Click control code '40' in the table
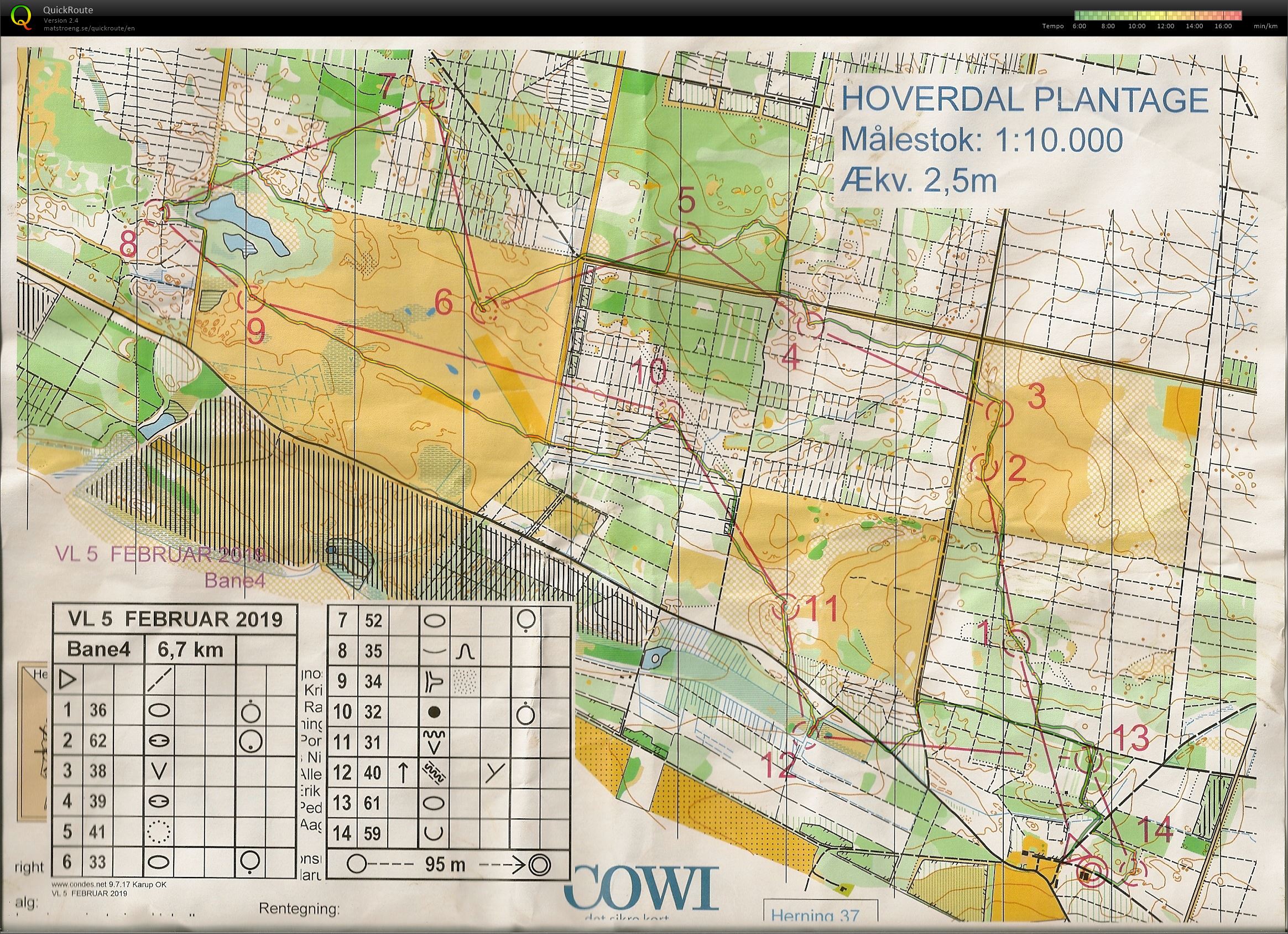Viewport: 1288px width, 934px height. [x=373, y=772]
